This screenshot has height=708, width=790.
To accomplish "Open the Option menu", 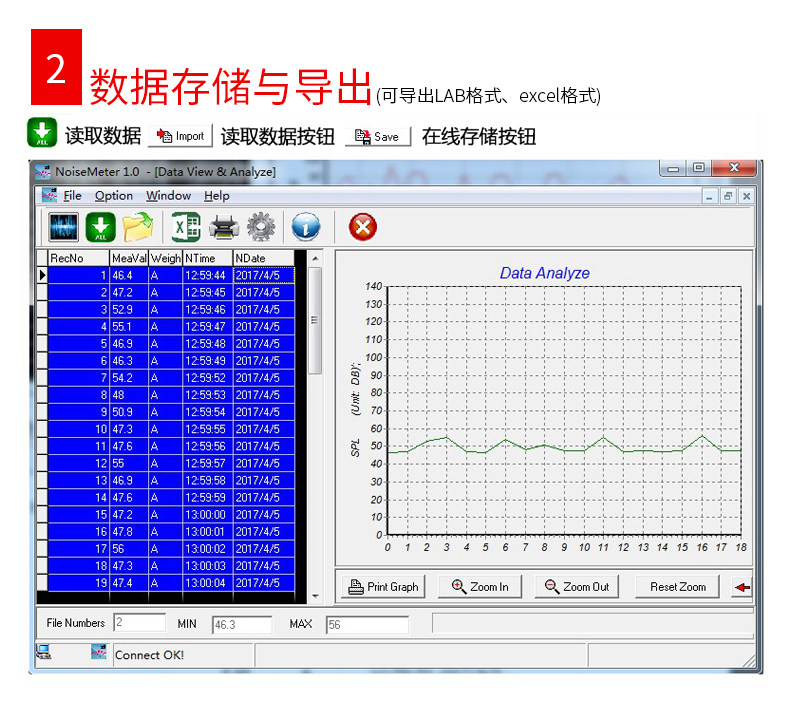I will coord(114,196).
